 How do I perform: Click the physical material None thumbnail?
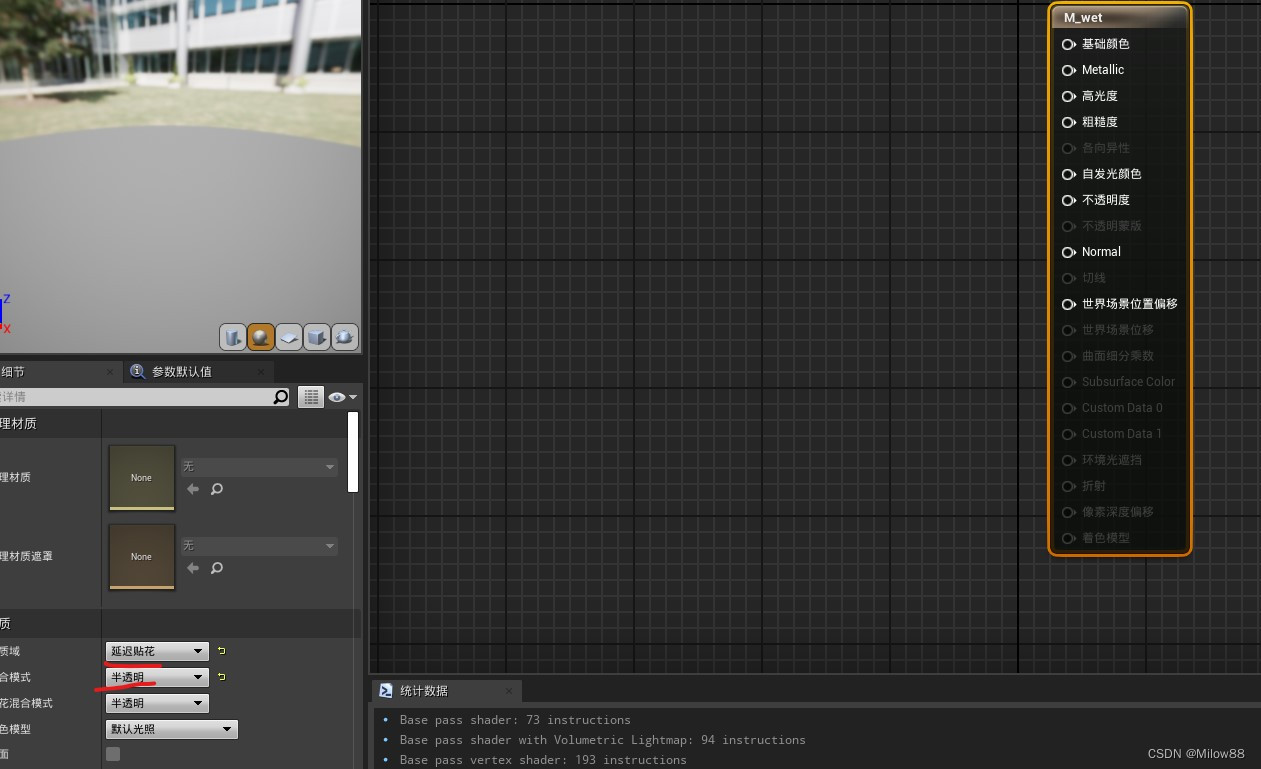[x=142, y=478]
